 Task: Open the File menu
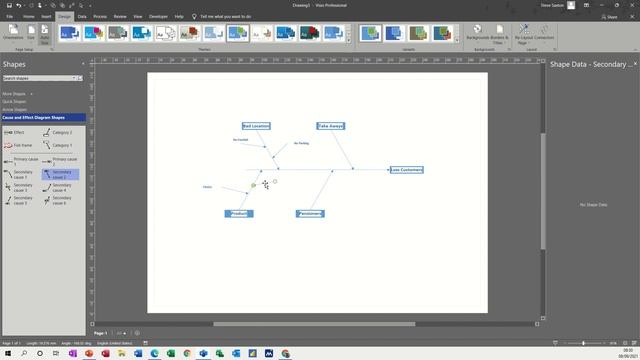tap(9, 17)
